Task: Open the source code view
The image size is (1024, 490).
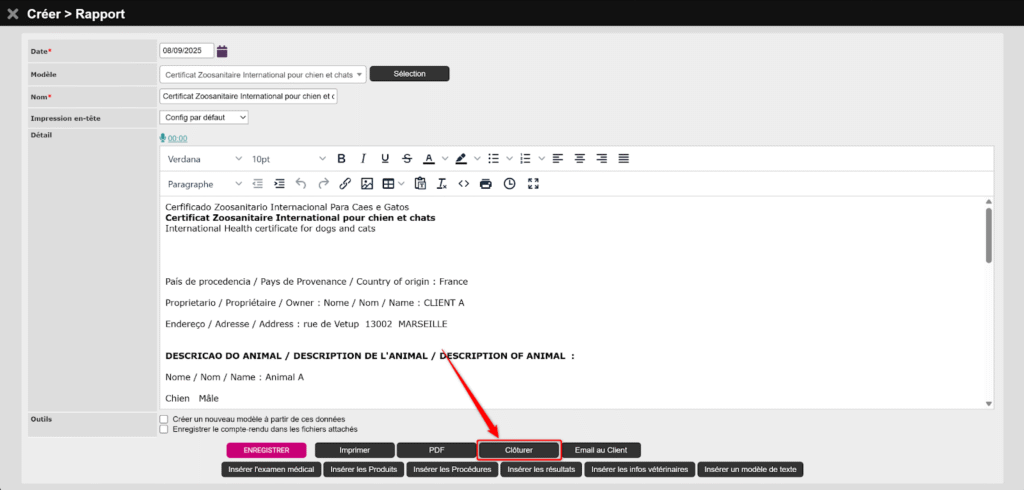Action: [x=464, y=184]
